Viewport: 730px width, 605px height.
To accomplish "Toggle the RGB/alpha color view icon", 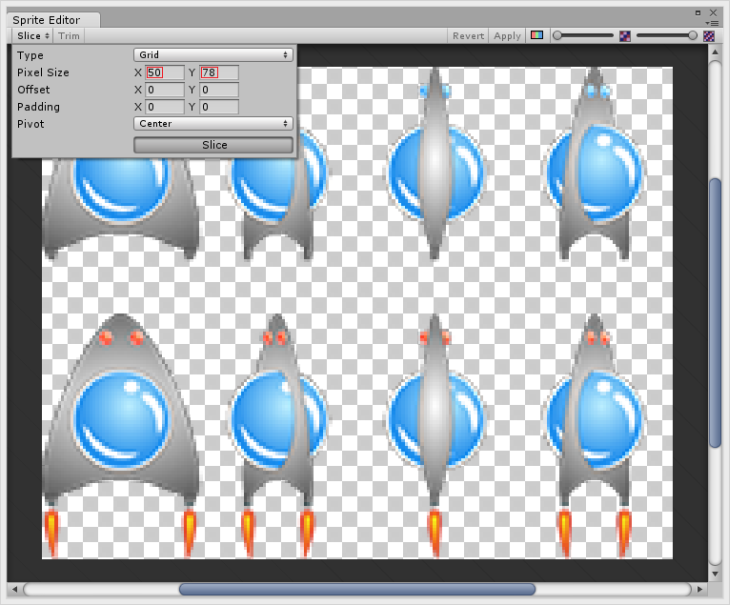I will click(537, 35).
